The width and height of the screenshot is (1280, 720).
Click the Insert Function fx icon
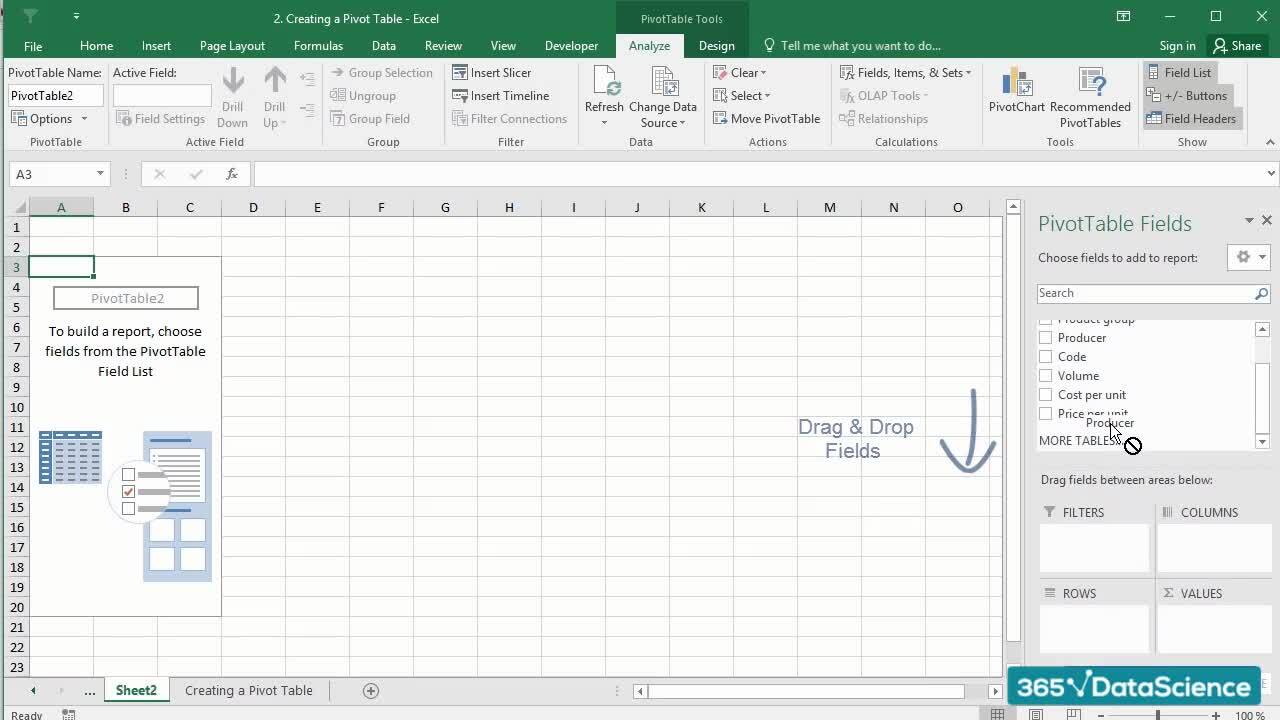pyautogui.click(x=231, y=174)
